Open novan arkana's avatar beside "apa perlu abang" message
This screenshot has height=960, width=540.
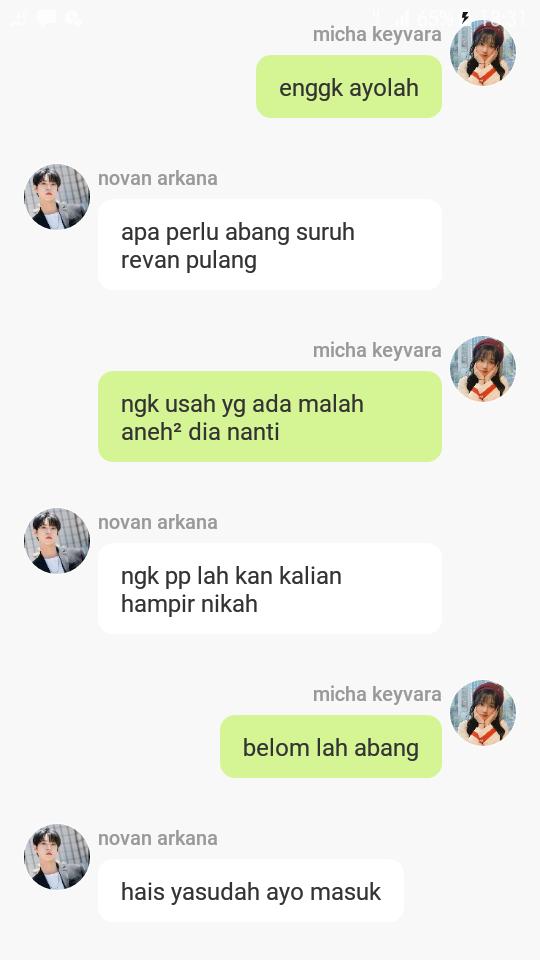57,197
